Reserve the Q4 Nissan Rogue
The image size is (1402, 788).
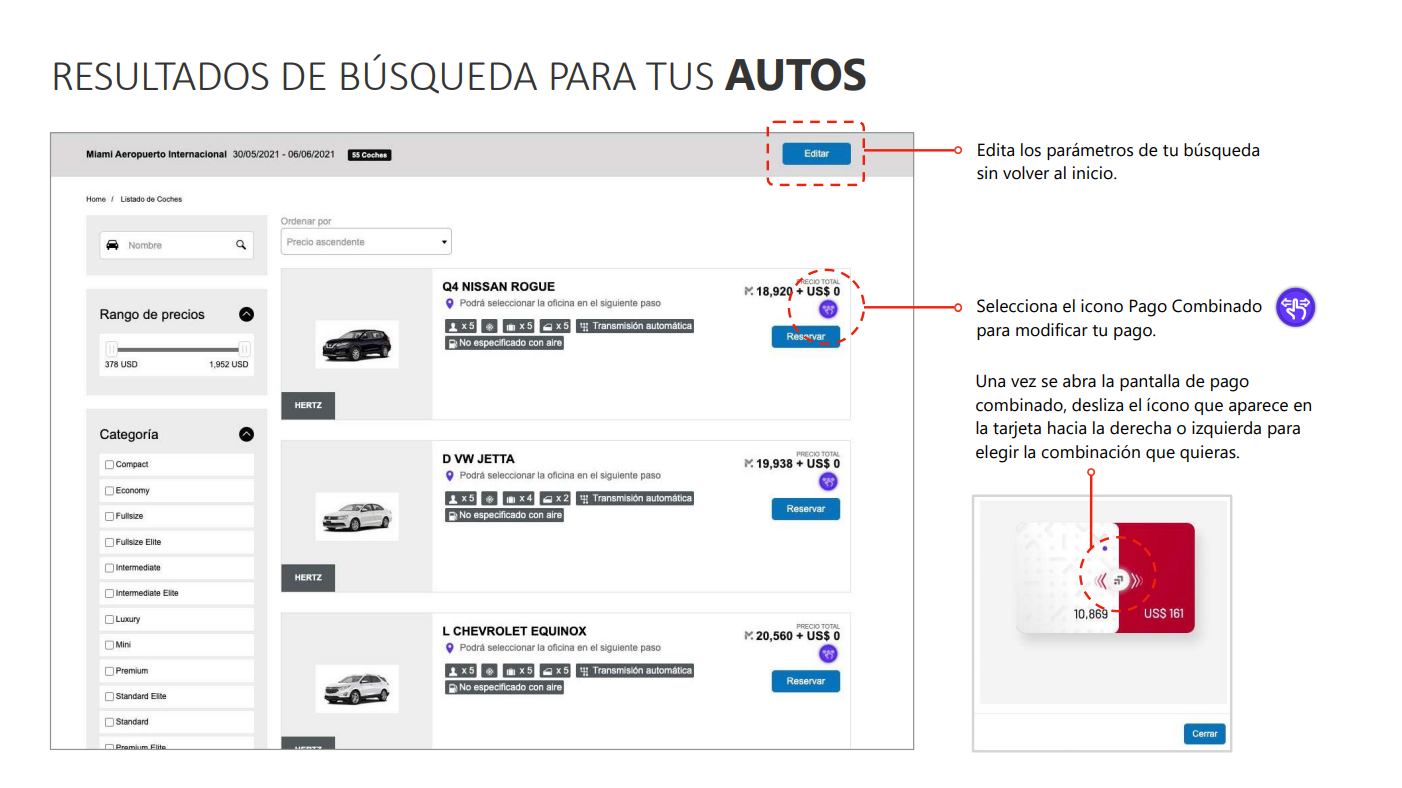click(x=806, y=337)
